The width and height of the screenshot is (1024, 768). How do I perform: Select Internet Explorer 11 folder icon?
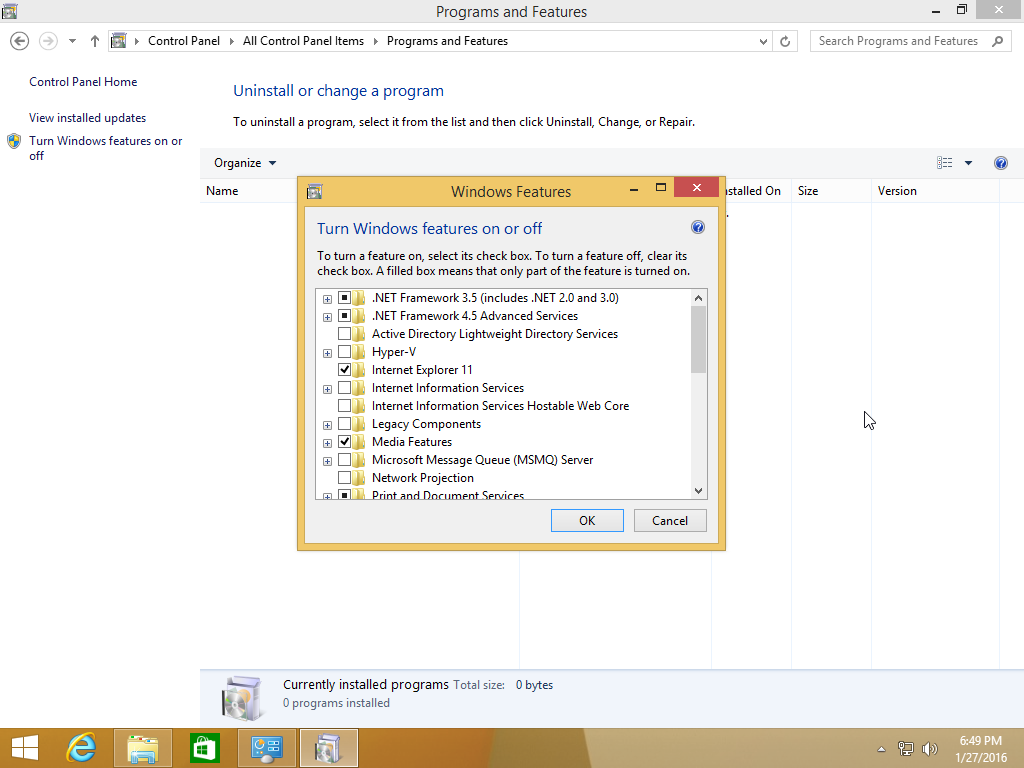[x=359, y=370]
